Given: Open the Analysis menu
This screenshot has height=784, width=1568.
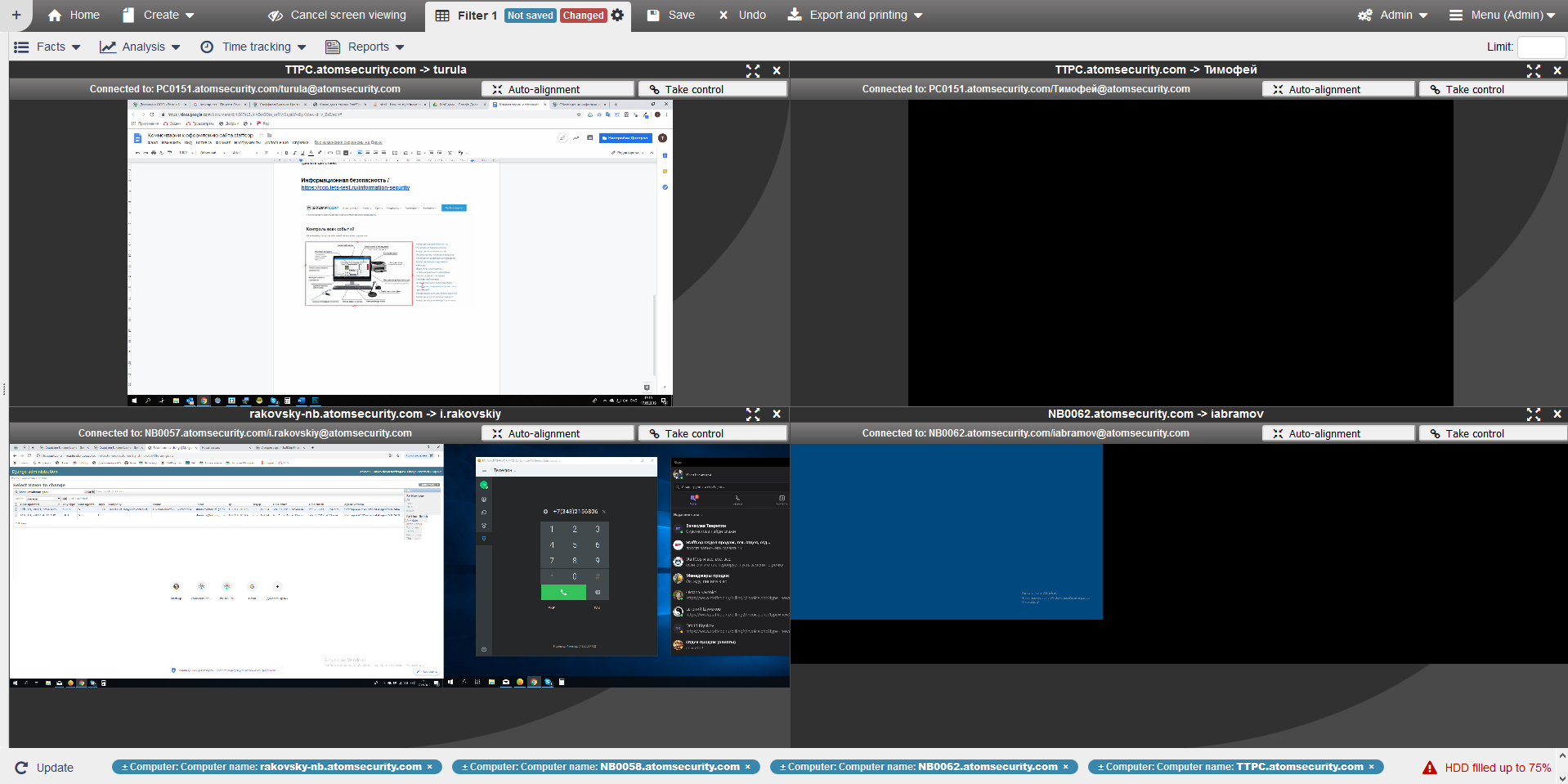Looking at the screenshot, I should pos(140,47).
